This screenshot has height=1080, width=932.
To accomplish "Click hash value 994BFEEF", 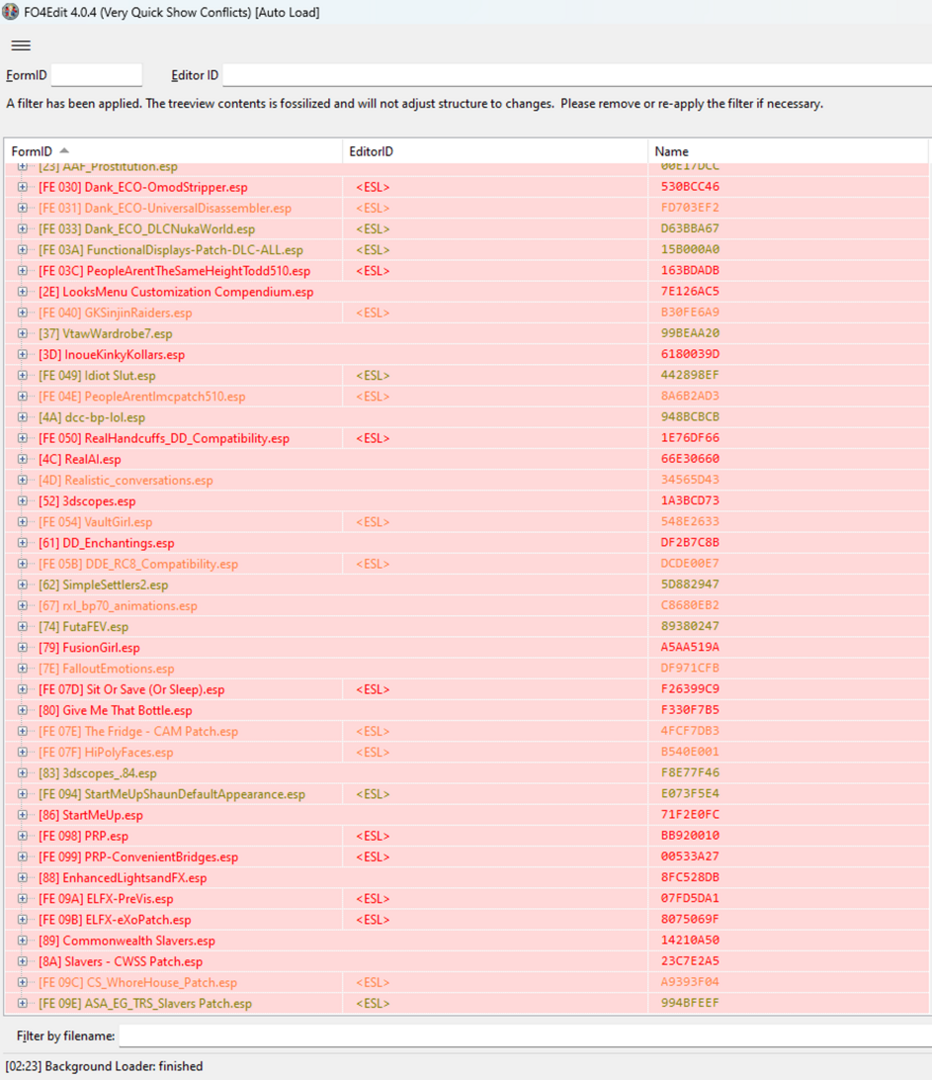I will click(690, 1003).
